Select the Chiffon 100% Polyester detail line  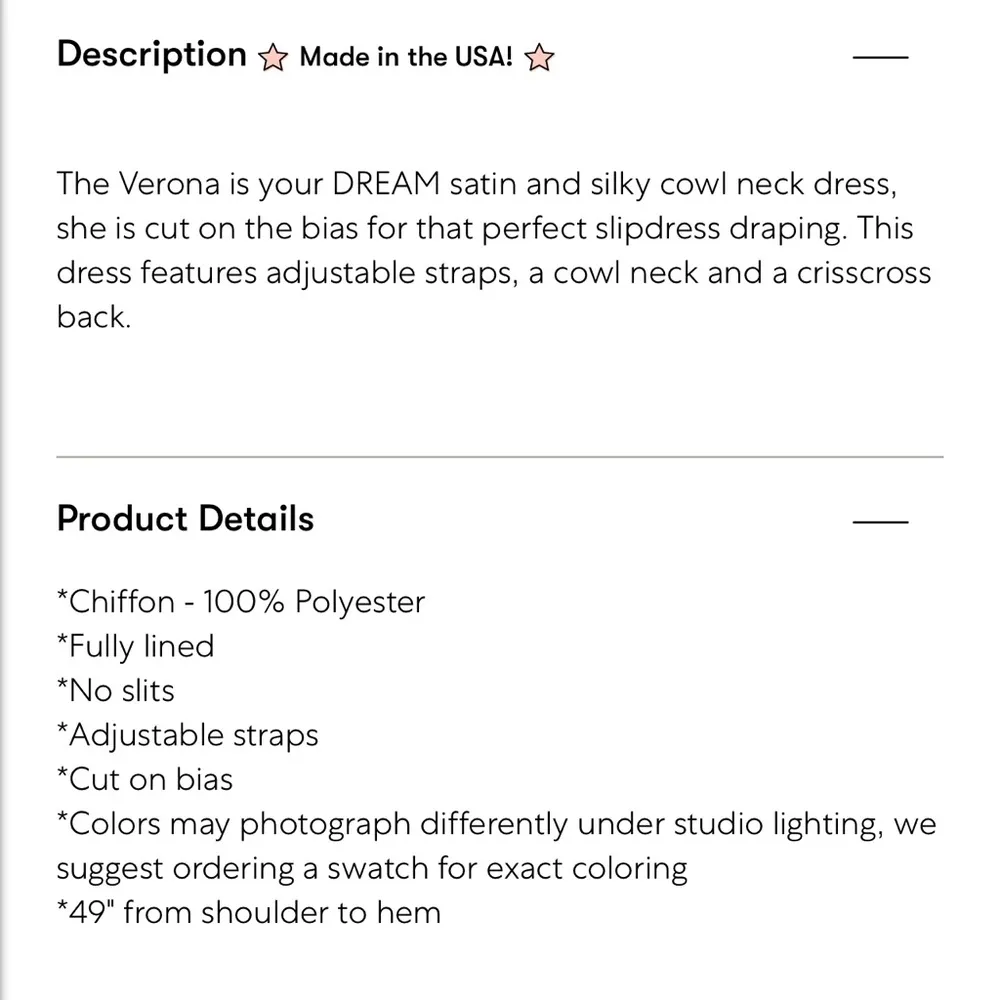point(241,602)
